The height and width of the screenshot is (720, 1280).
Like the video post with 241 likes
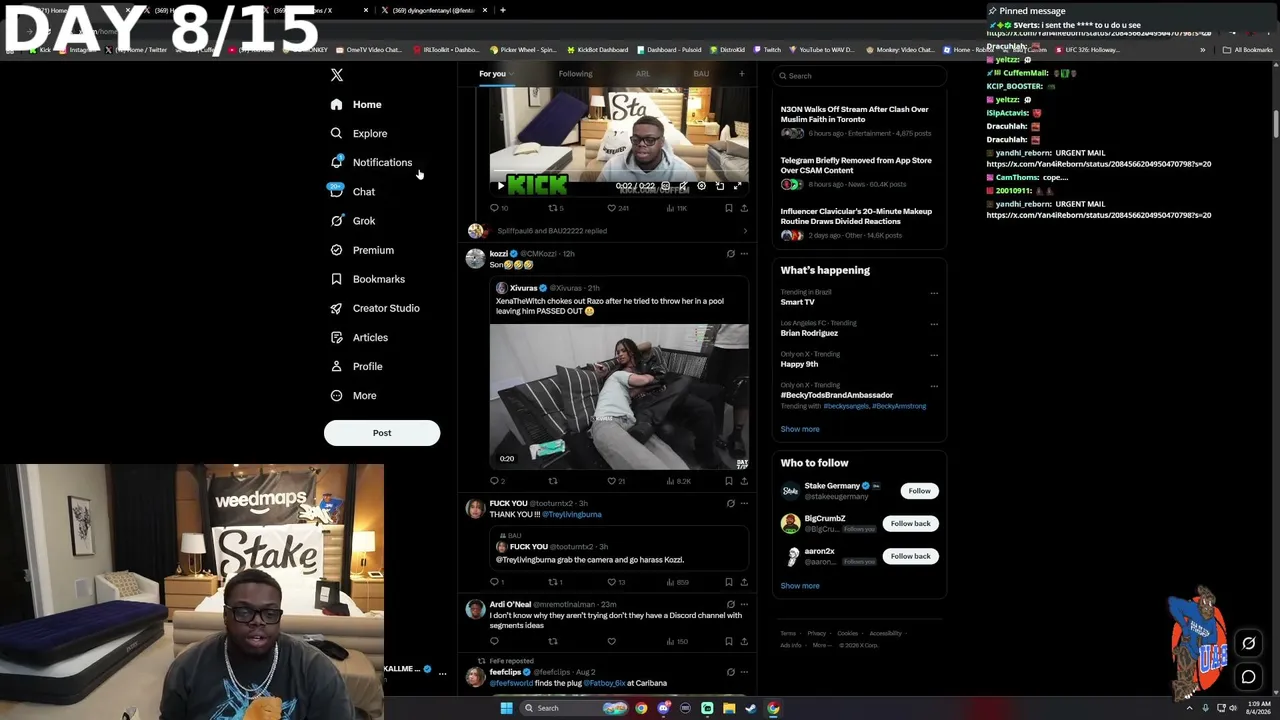point(617,208)
